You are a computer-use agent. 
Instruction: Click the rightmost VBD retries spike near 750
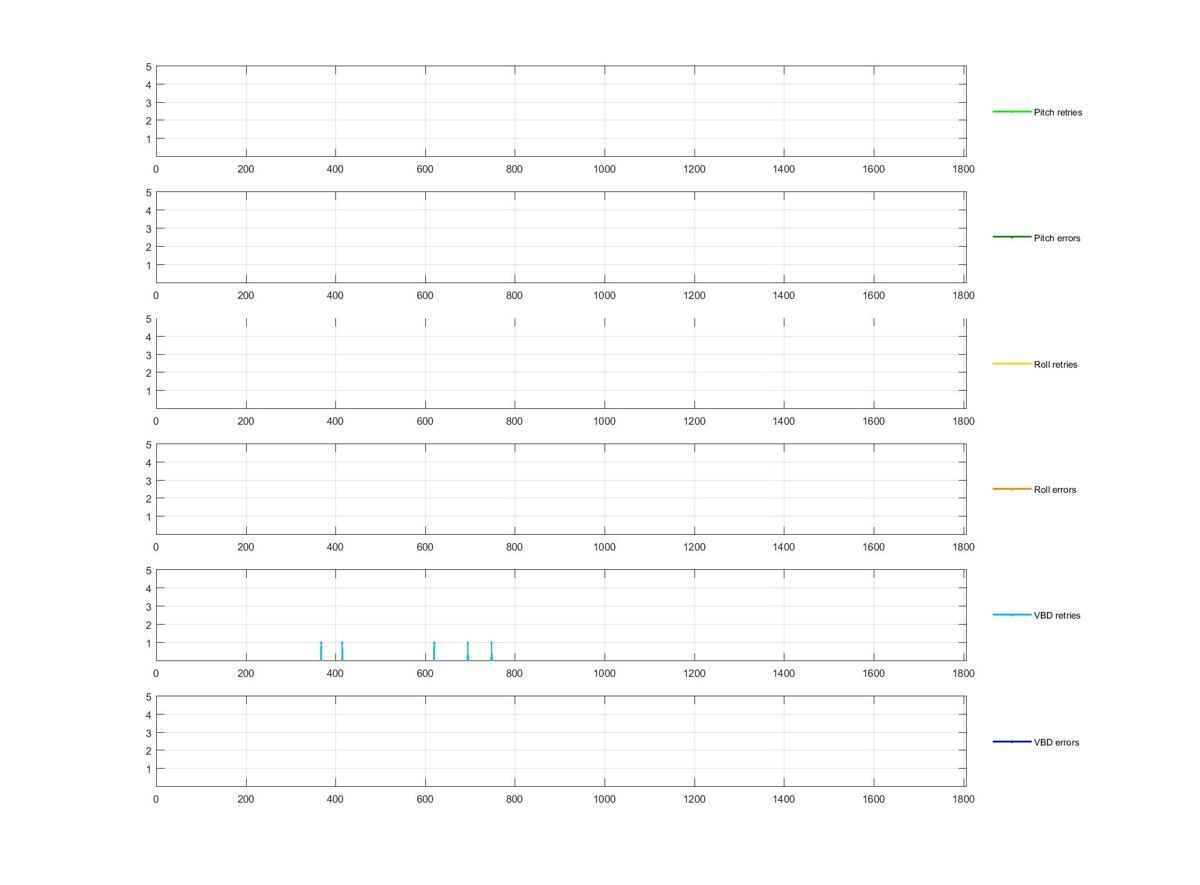[492, 651]
